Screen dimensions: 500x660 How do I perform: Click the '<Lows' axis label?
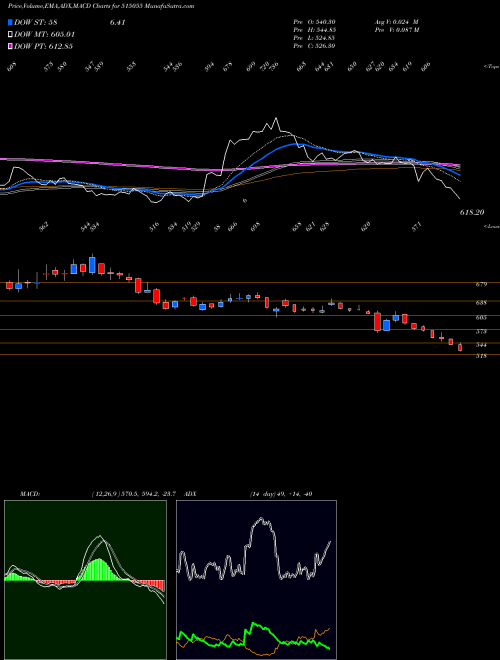pyautogui.click(x=491, y=226)
